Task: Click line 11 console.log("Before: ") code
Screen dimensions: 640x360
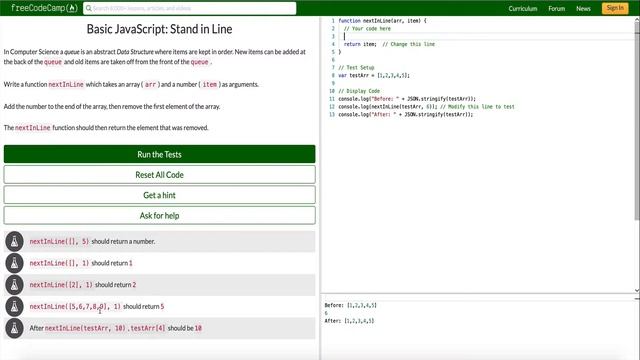Action: pyautogui.click(x=407, y=99)
